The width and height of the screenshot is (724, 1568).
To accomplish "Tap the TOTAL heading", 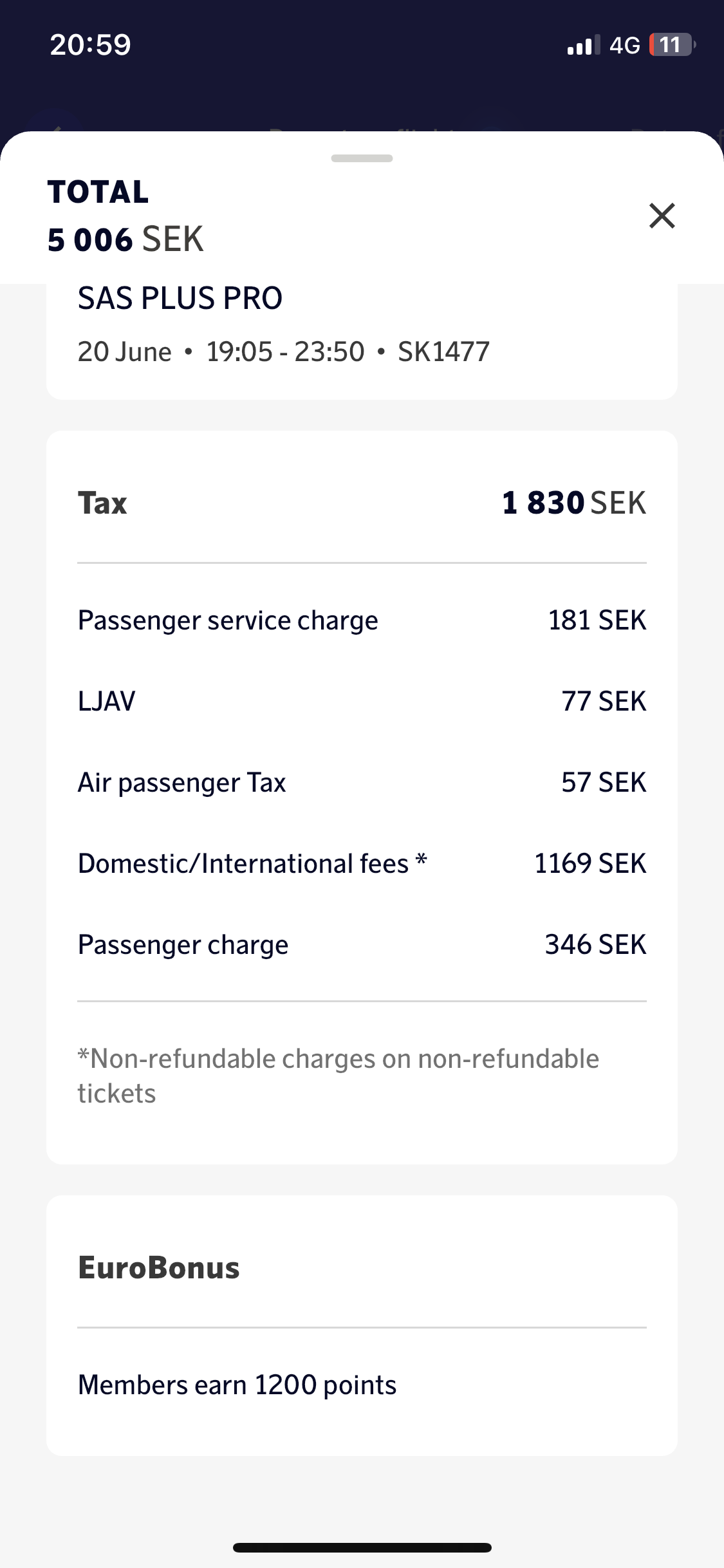I will pos(98,192).
